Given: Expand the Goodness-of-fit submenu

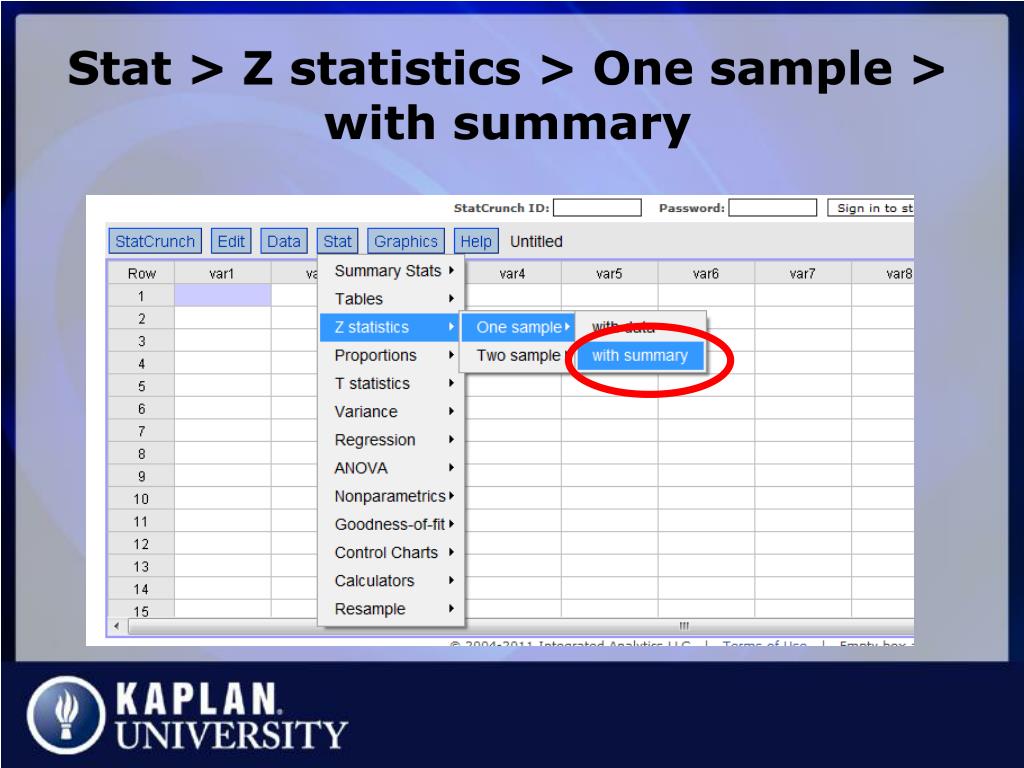Looking at the screenshot, I should (x=392, y=524).
